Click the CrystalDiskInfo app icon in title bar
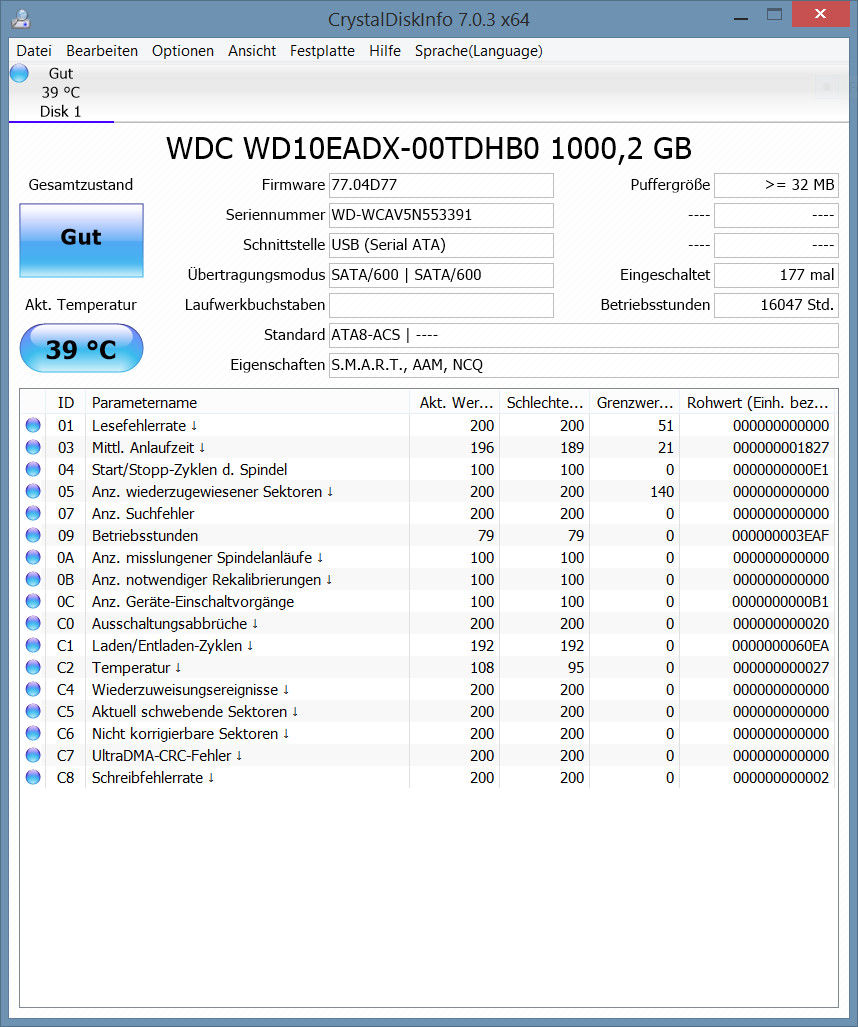Screen dimensions: 858x1027 [21, 19]
